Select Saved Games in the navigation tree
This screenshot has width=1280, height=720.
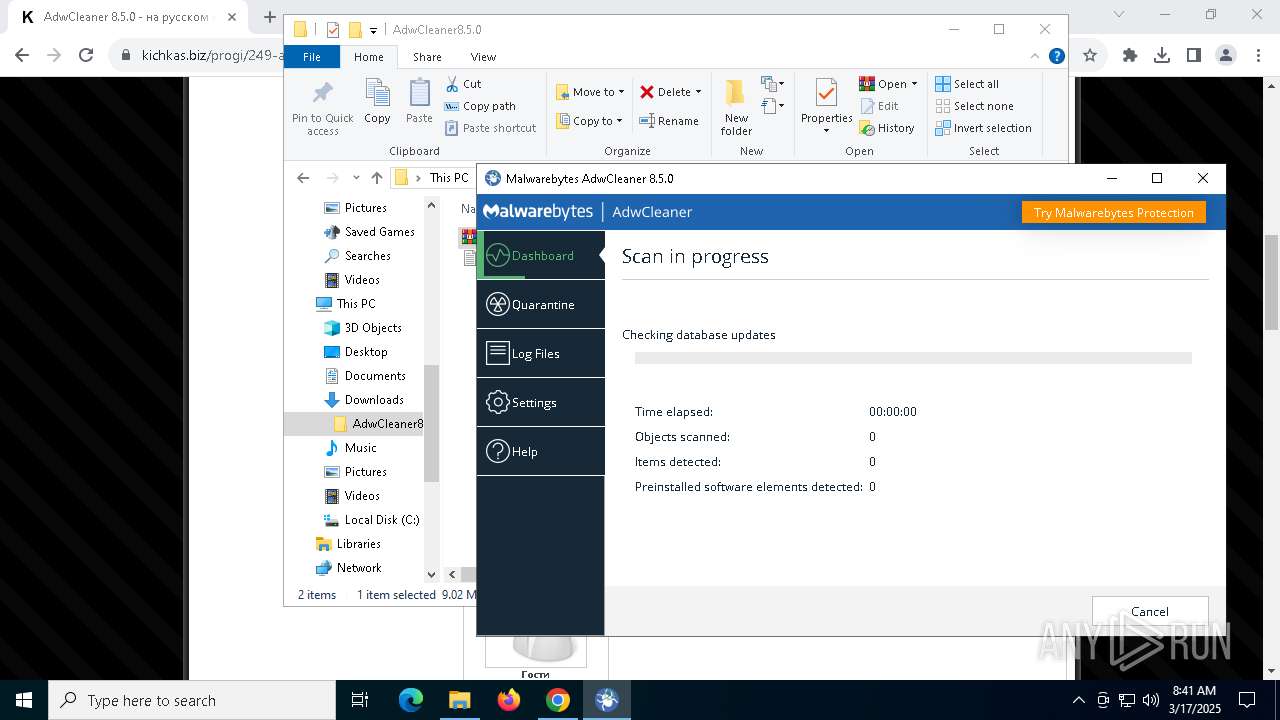(369, 231)
